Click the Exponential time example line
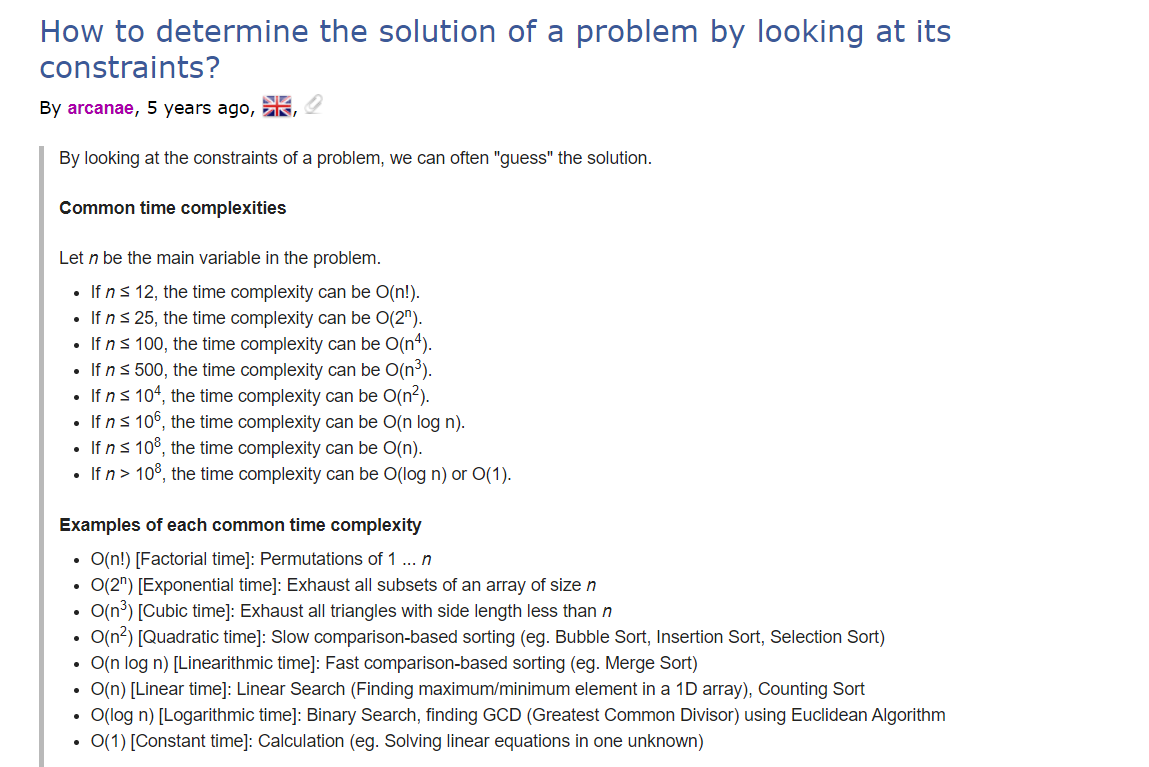Screen dimensions: 1149x767 pos(343,585)
